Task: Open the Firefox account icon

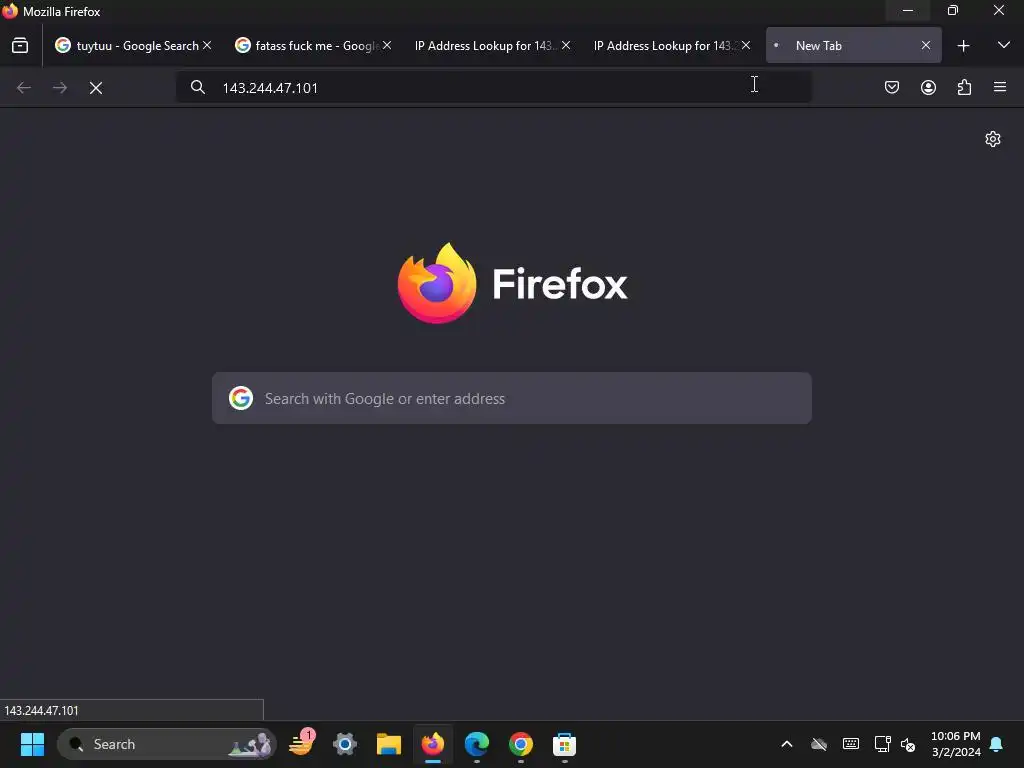Action: point(928,88)
